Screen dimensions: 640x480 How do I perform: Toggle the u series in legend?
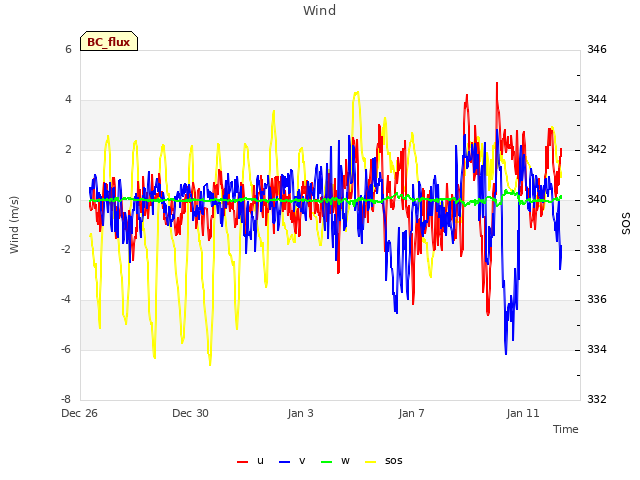click(250, 461)
